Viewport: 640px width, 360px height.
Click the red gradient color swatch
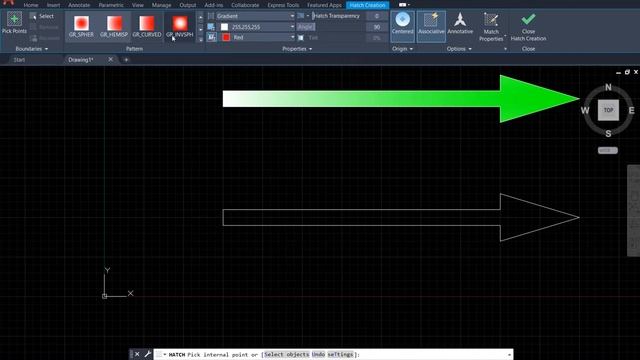click(226, 38)
